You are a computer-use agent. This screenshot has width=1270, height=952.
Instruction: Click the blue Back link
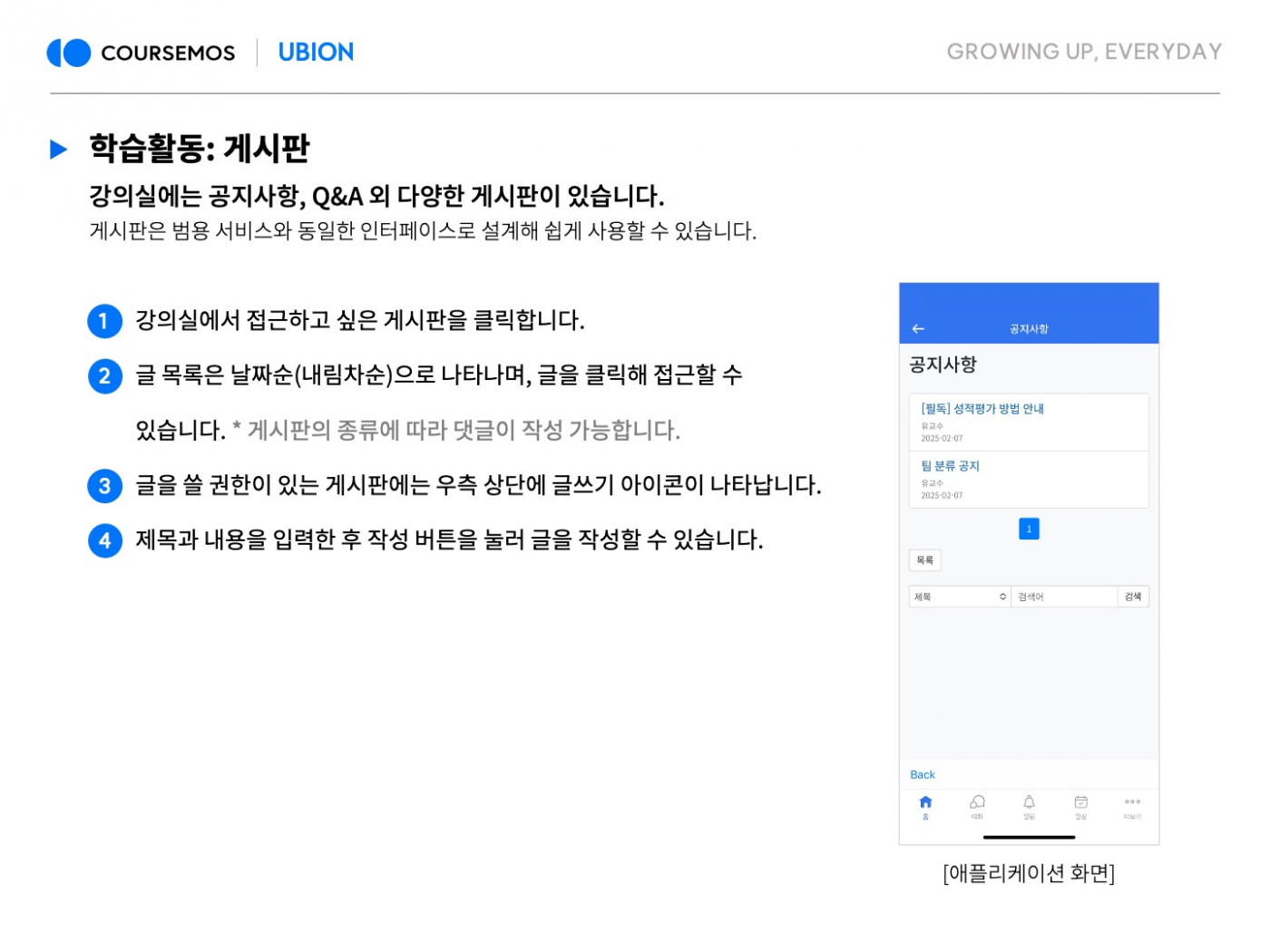pos(922,774)
